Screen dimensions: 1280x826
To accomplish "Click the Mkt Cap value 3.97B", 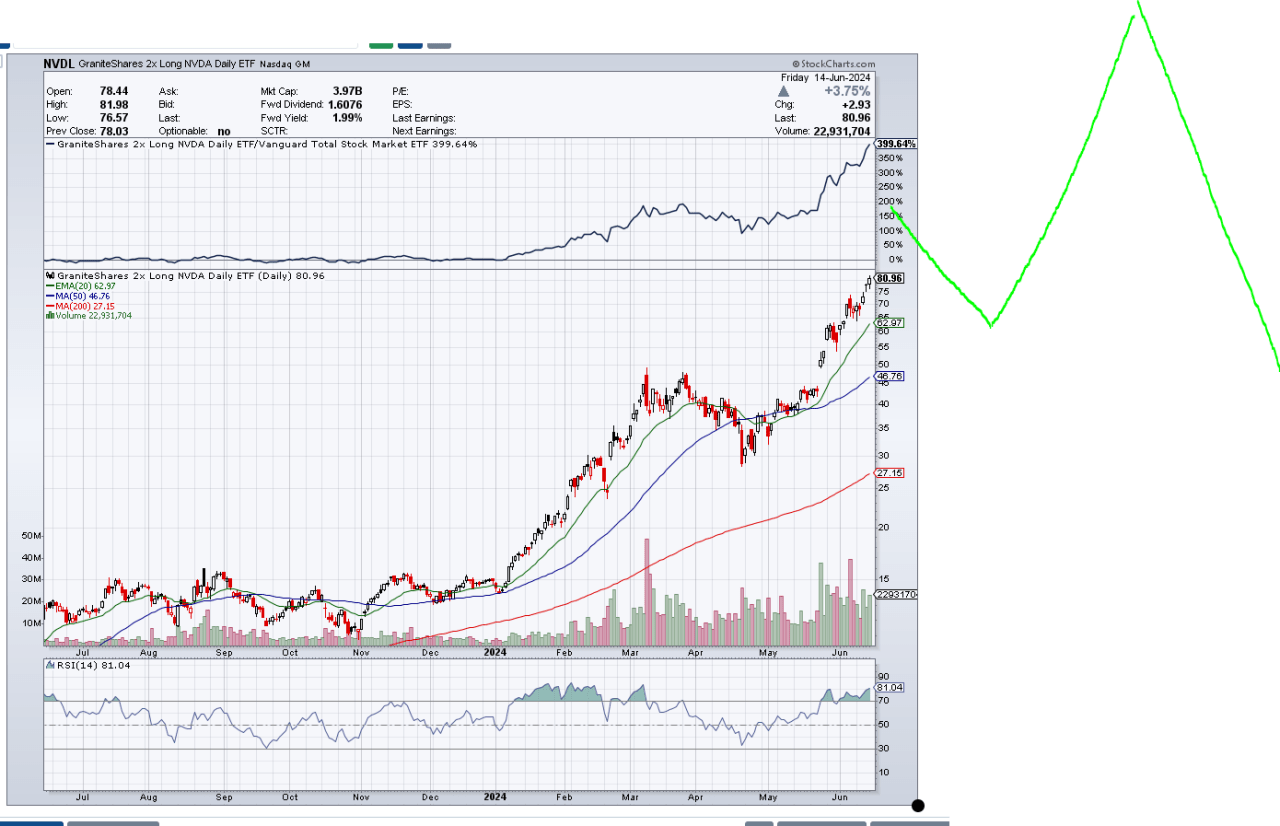I will coord(347,91).
